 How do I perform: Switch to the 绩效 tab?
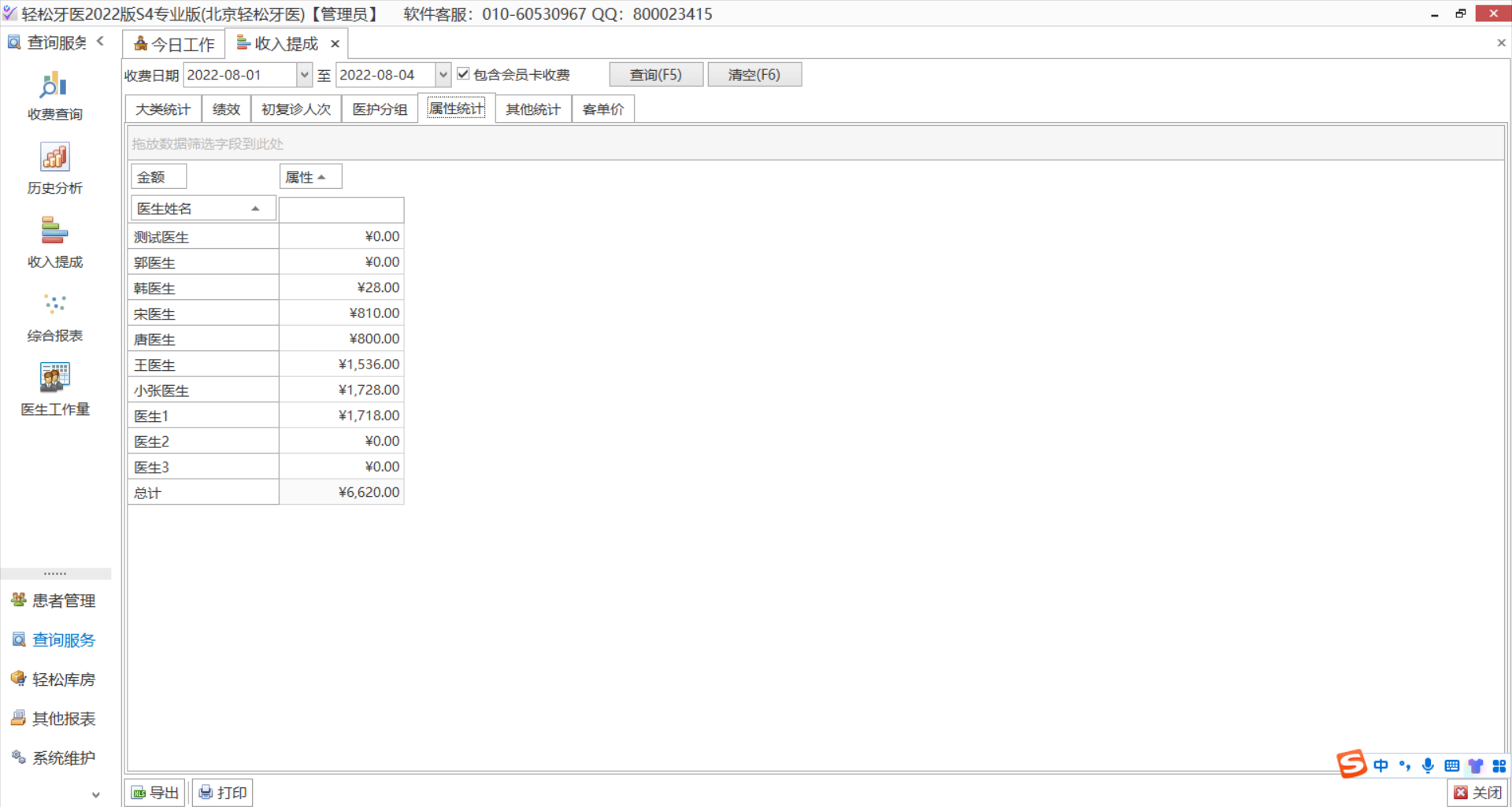tap(226, 109)
